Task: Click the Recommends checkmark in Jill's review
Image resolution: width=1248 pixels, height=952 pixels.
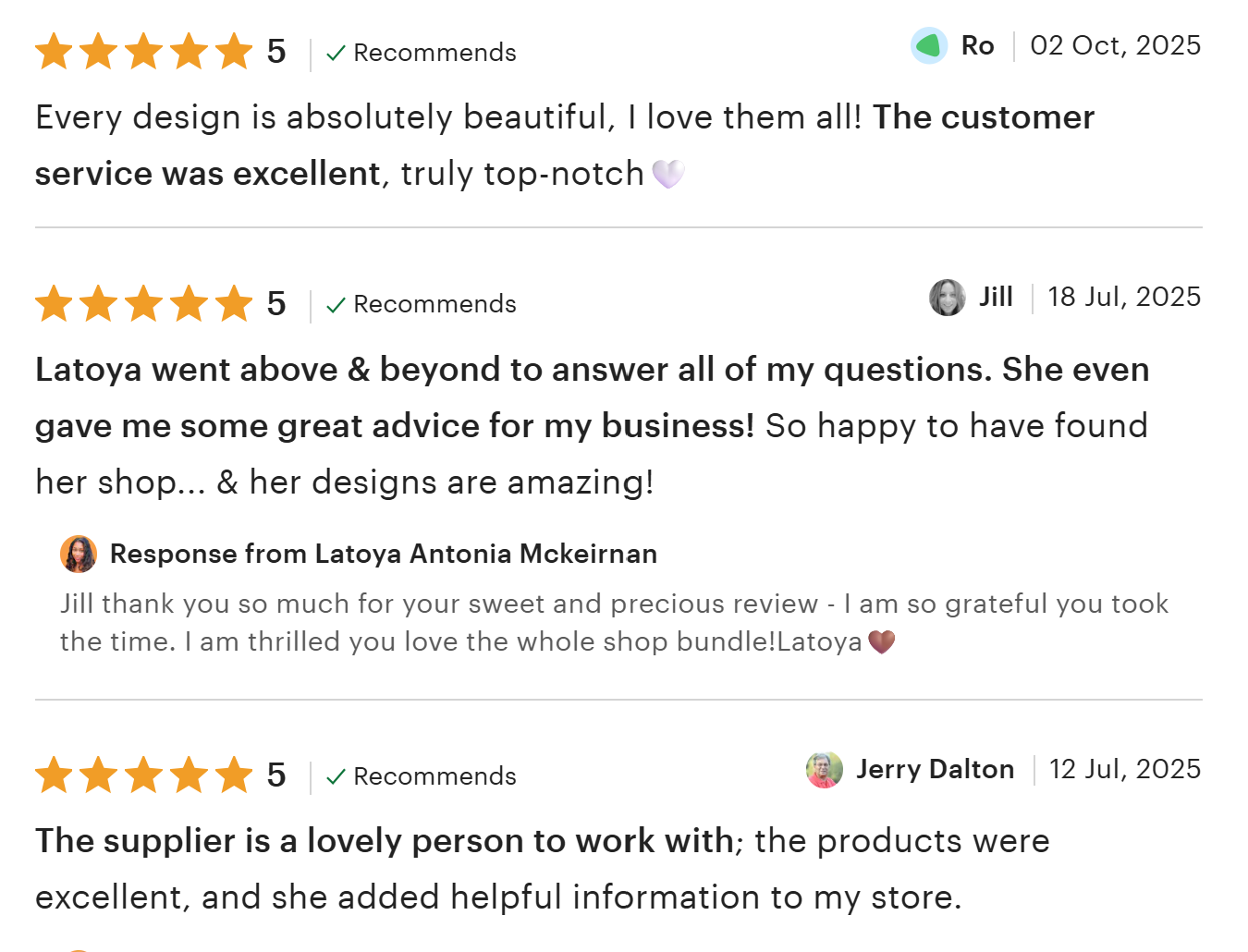Action: pyautogui.click(x=336, y=304)
